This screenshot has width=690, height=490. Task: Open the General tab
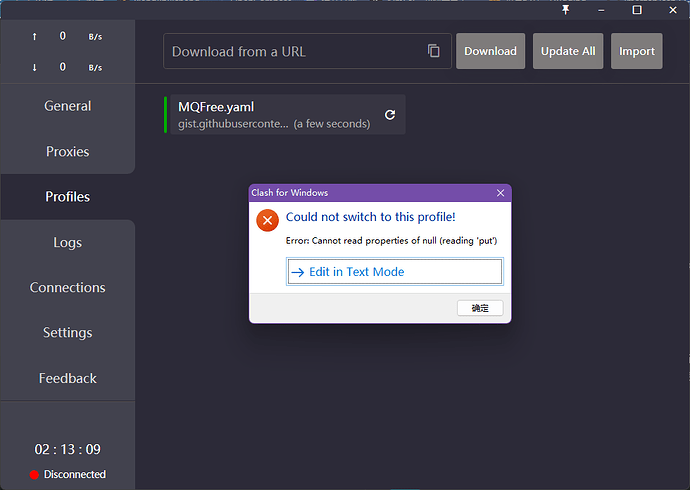coord(68,106)
